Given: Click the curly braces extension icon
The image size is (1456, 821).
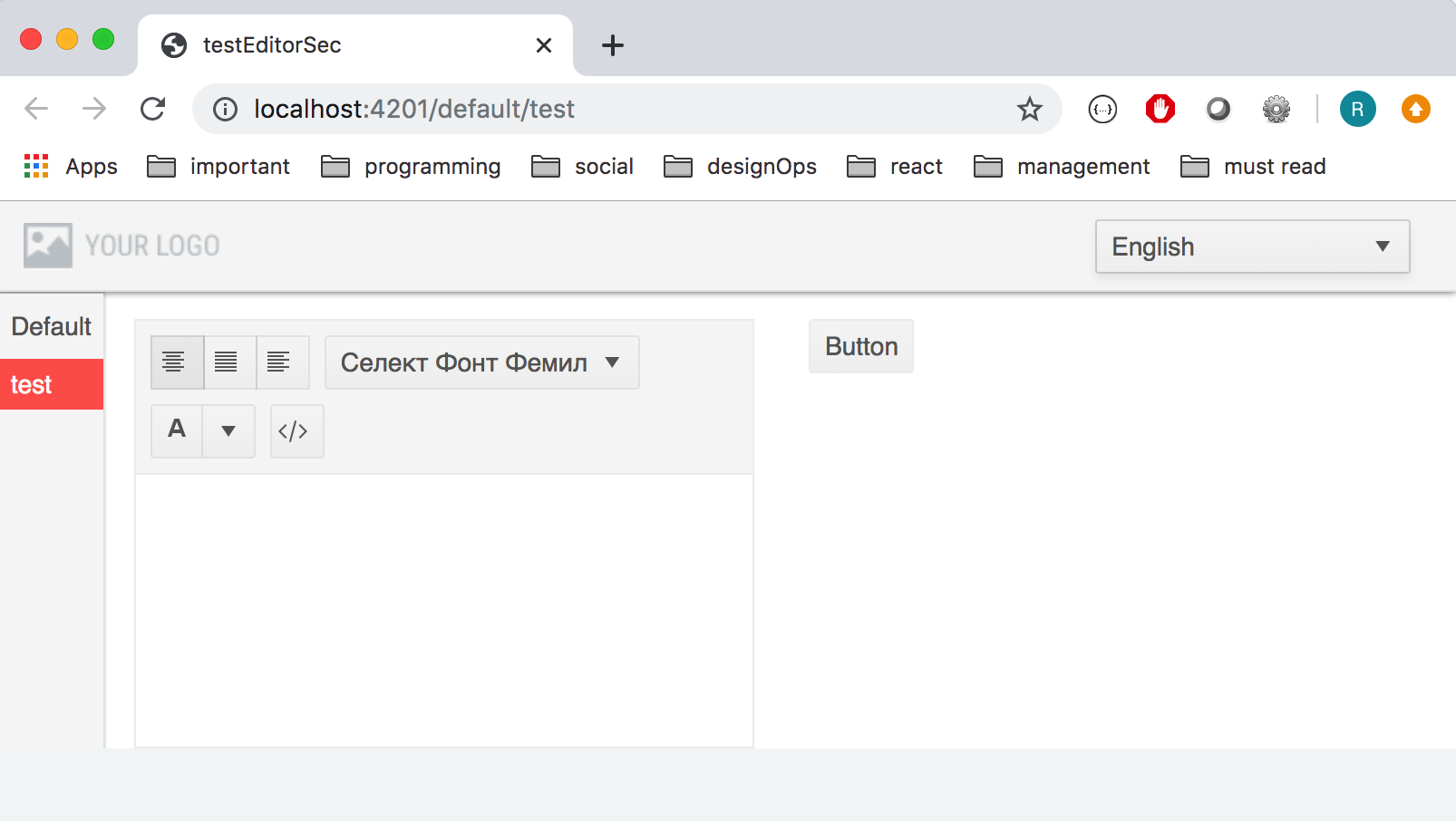Looking at the screenshot, I should coord(1102,109).
